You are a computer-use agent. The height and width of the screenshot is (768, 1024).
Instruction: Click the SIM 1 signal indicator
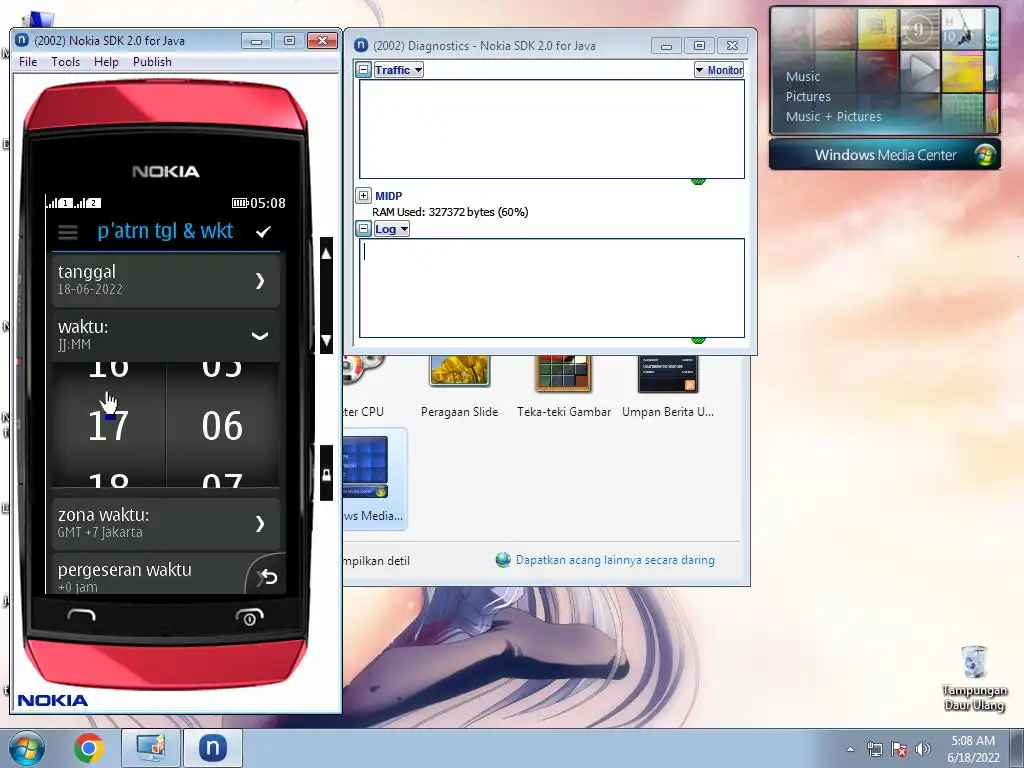[59, 203]
